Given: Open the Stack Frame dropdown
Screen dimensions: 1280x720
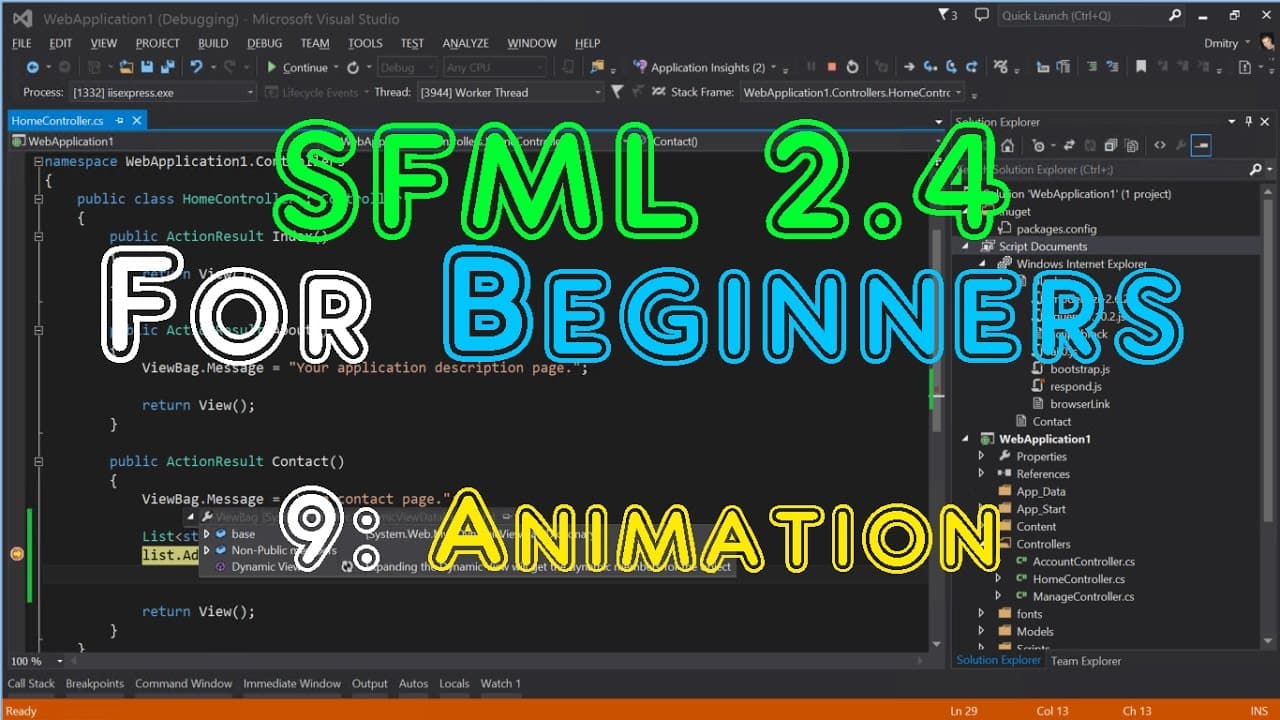Looking at the screenshot, I should pos(852,92).
